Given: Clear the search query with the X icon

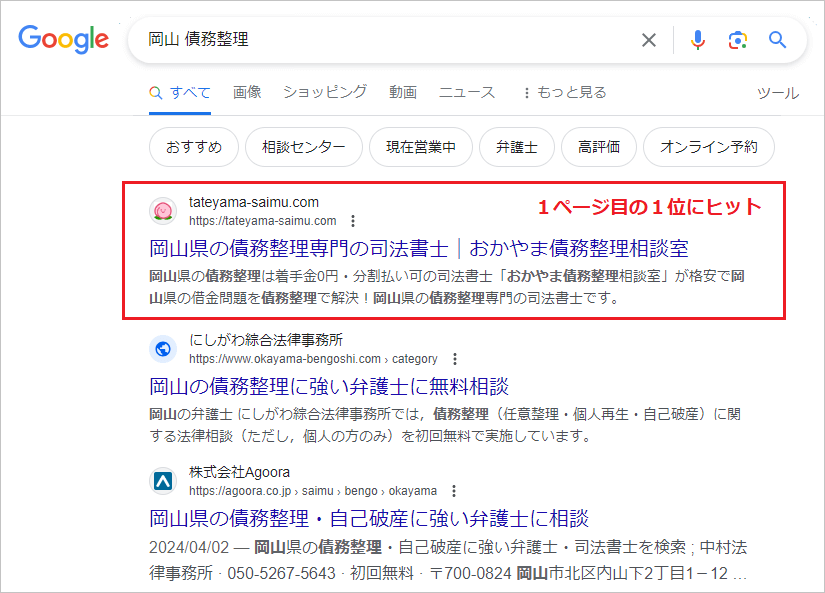Looking at the screenshot, I should [x=648, y=40].
